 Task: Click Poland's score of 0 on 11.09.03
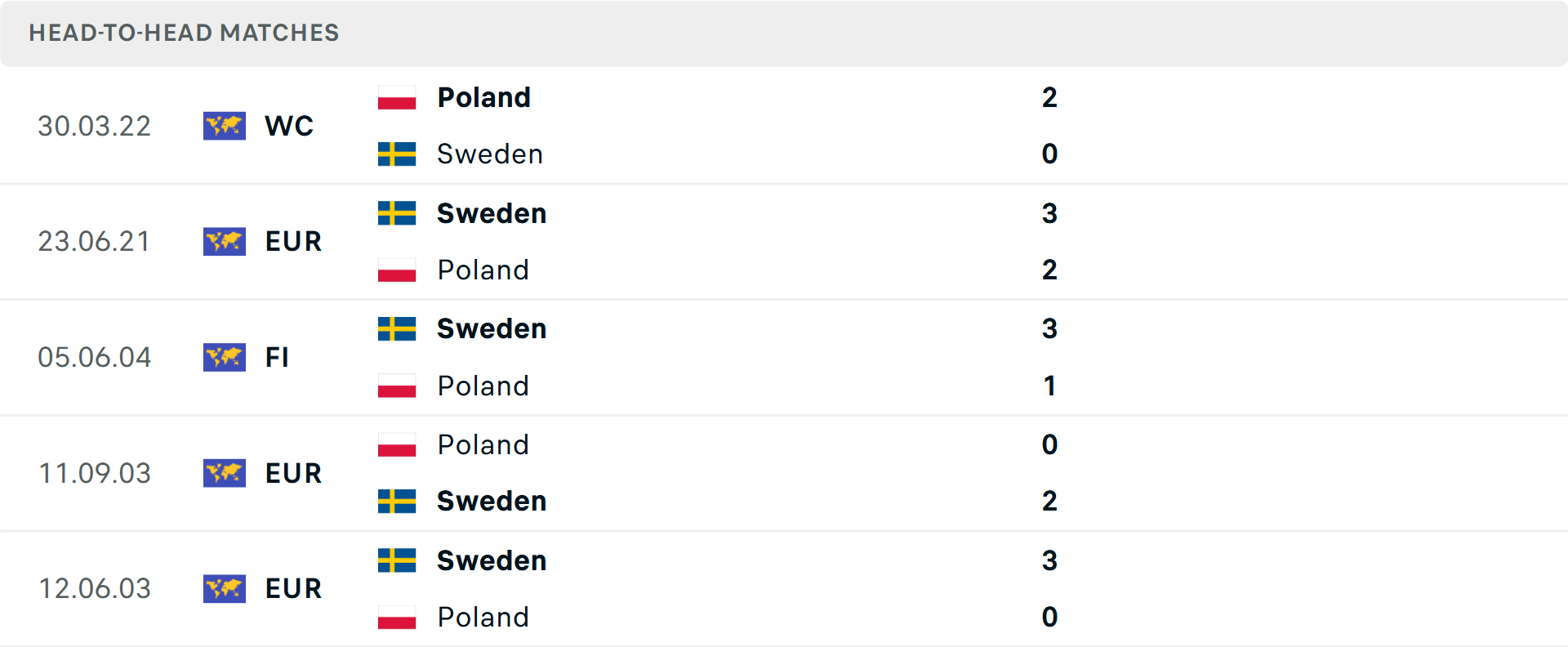click(1049, 444)
